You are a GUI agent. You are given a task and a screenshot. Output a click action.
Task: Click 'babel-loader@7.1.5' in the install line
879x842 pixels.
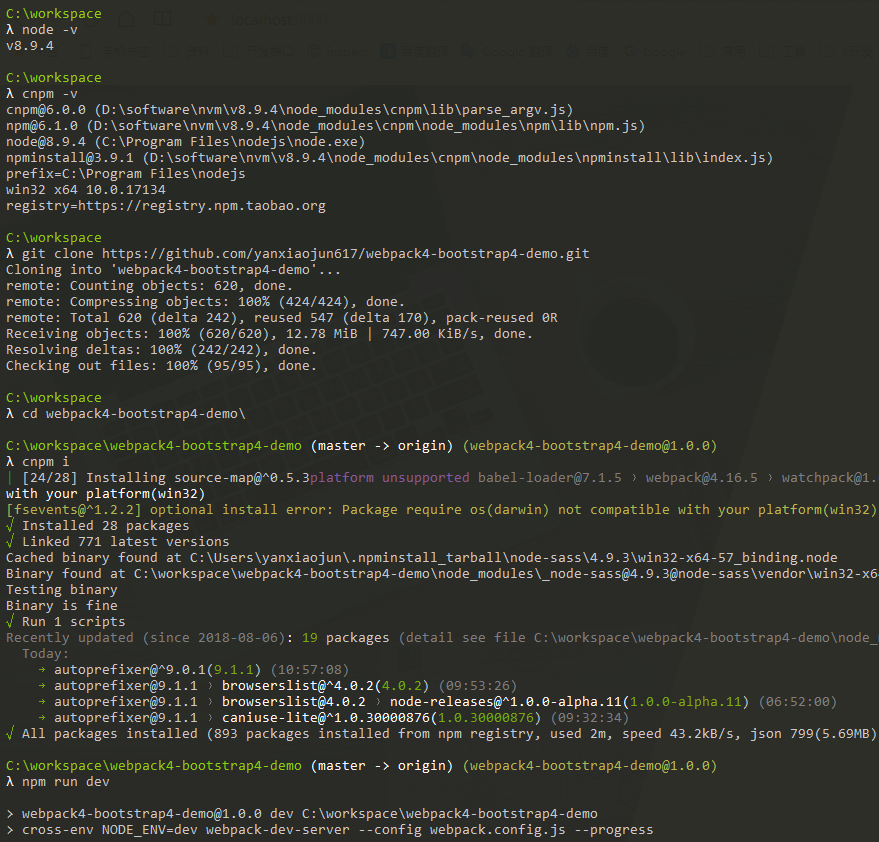tap(549, 478)
